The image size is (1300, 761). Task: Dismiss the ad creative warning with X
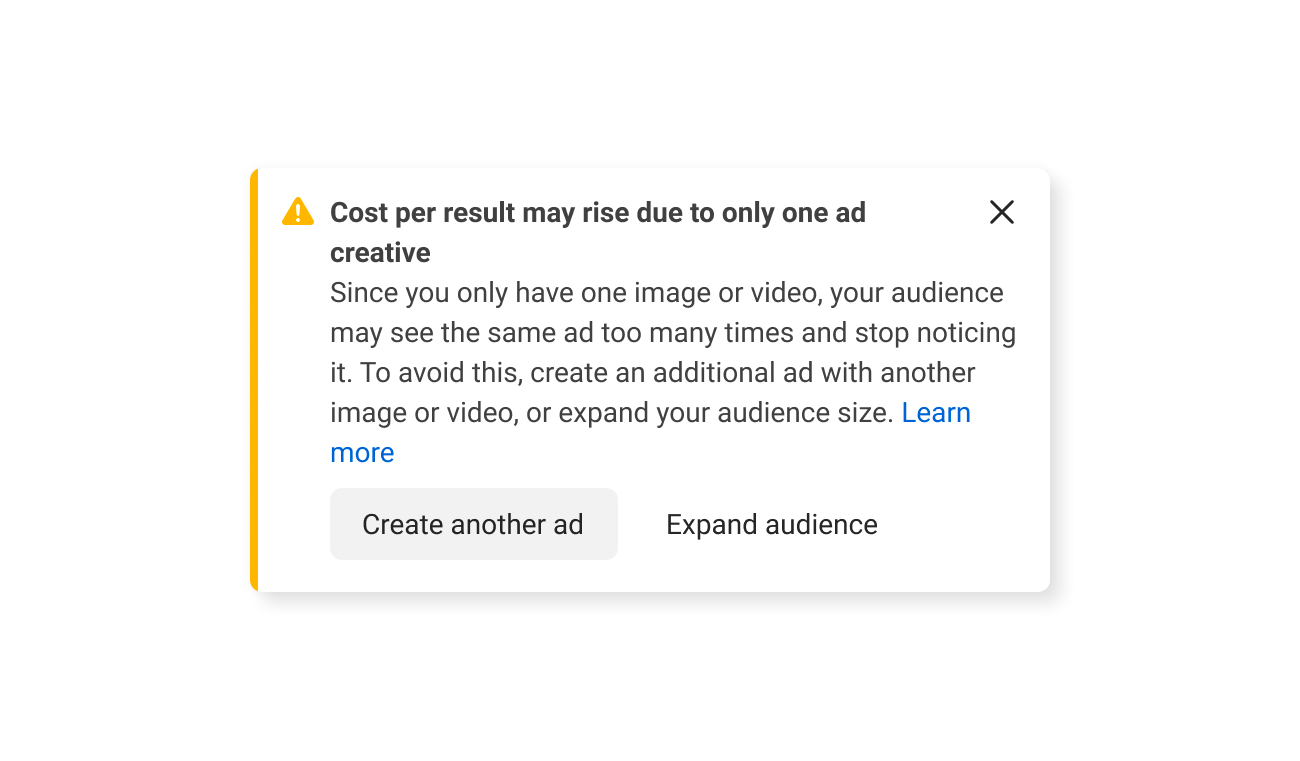pos(1001,212)
